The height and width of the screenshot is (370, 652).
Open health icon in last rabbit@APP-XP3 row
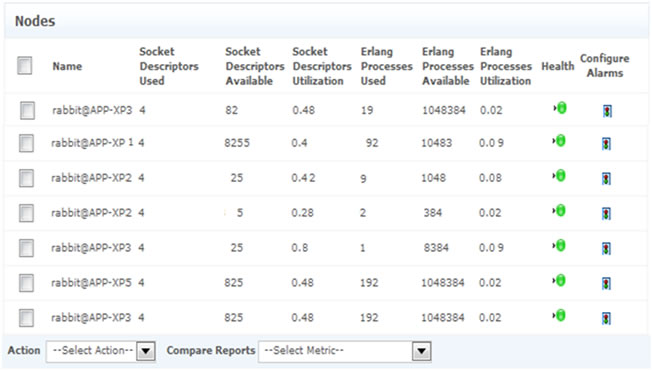pos(560,316)
